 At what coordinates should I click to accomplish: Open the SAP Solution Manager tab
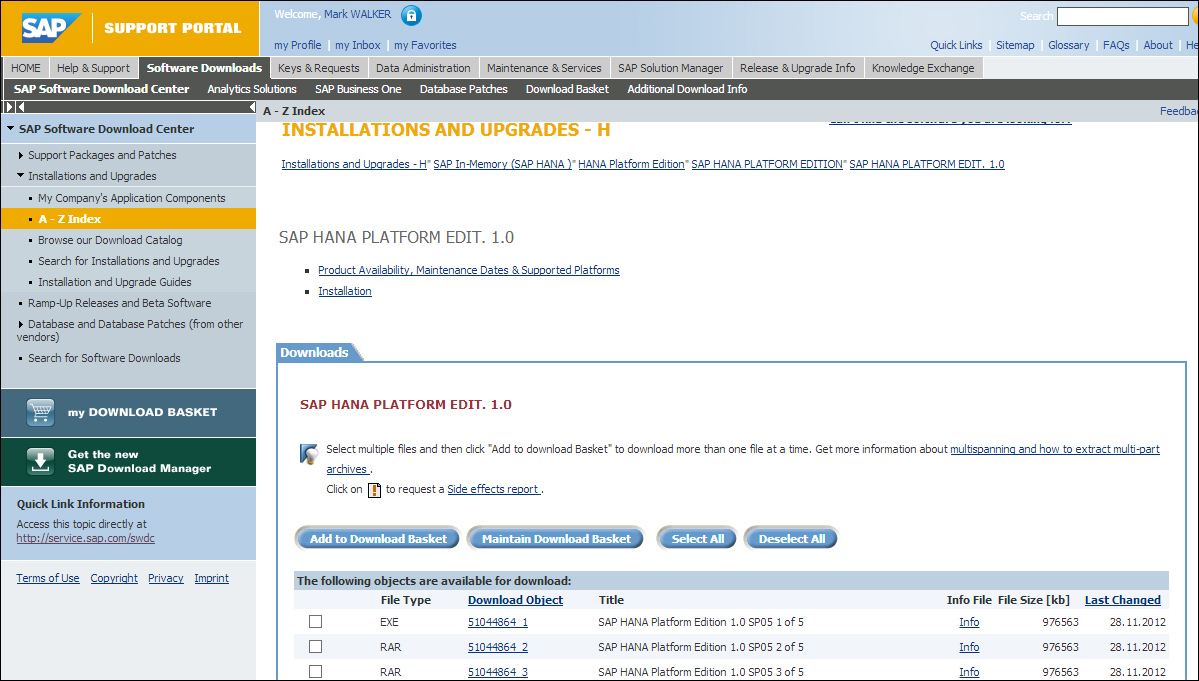pos(671,68)
